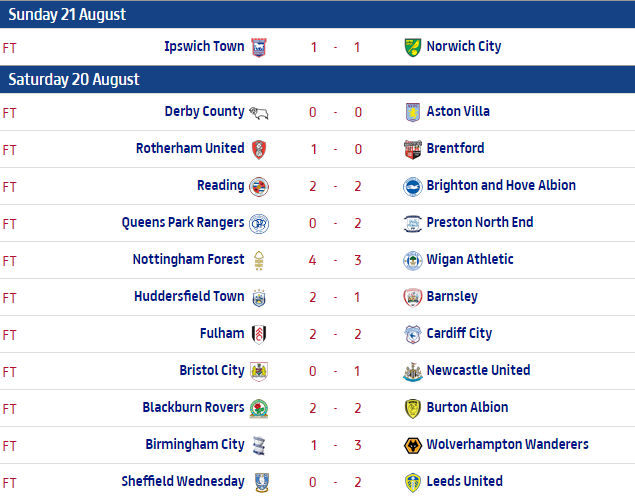Click the Burton Albion crest icon
The height and width of the screenshot is (500, 635).
[x=412, y=408]
